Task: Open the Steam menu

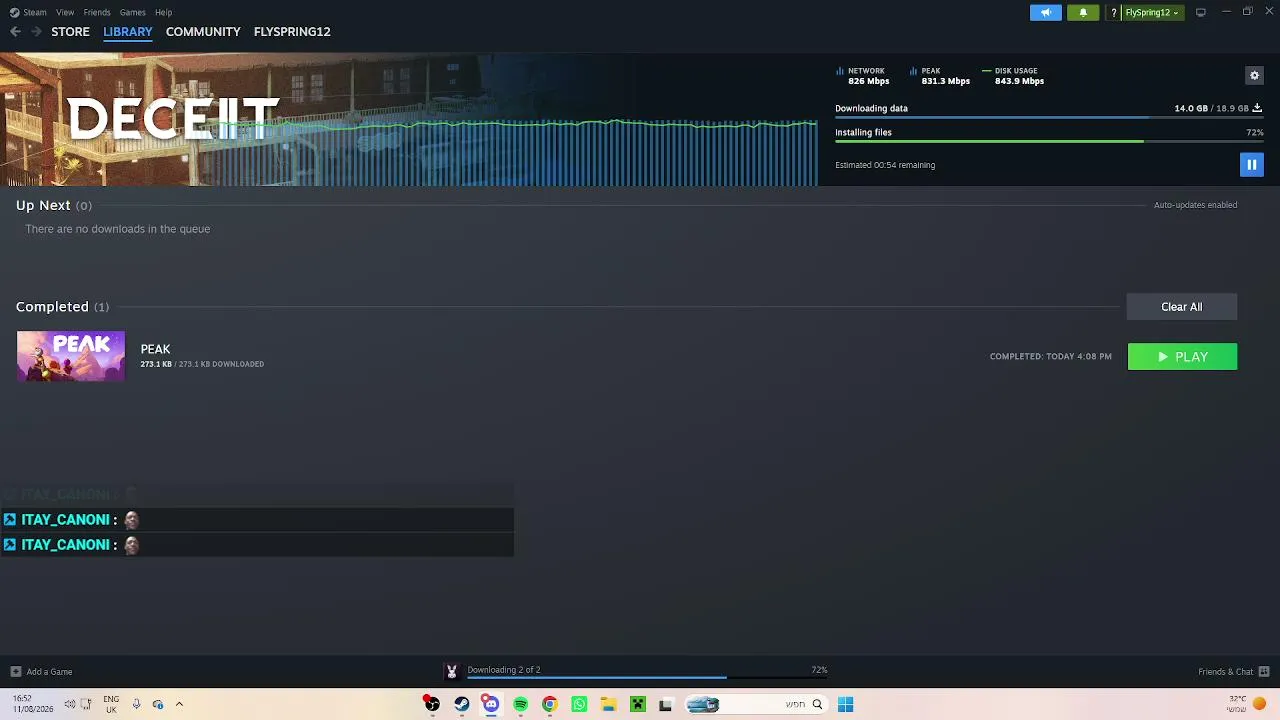Action: tap(35, 12)
